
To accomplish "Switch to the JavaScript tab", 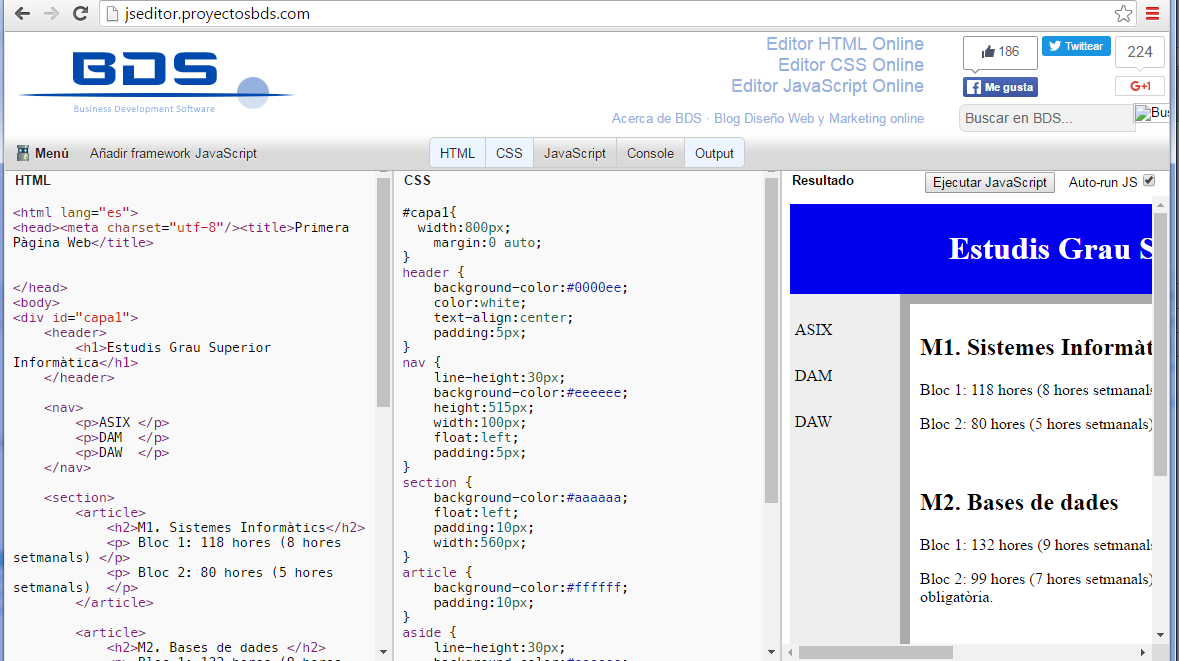I will click(x=575, y=153).
